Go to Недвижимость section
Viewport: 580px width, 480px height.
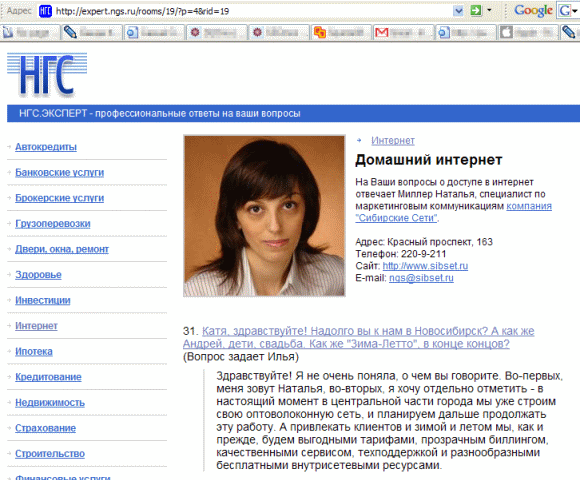(50, 402)
